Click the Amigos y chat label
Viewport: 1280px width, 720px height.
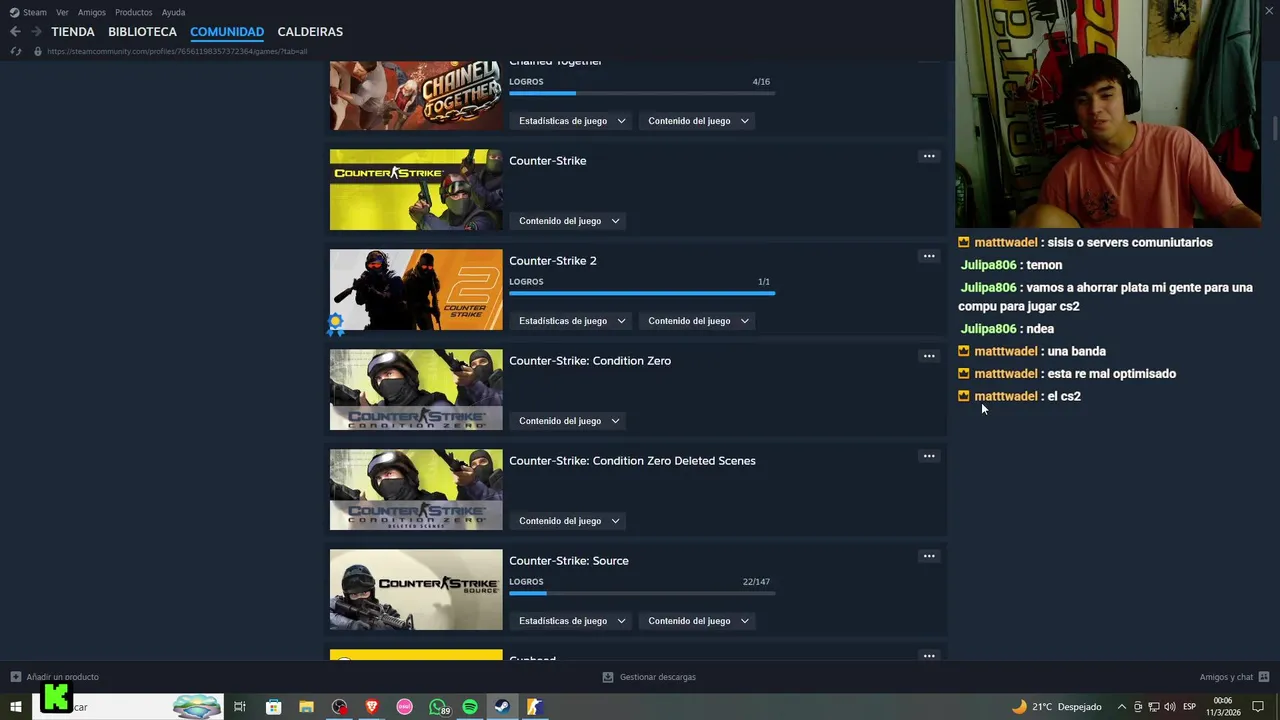[1226, 677]
